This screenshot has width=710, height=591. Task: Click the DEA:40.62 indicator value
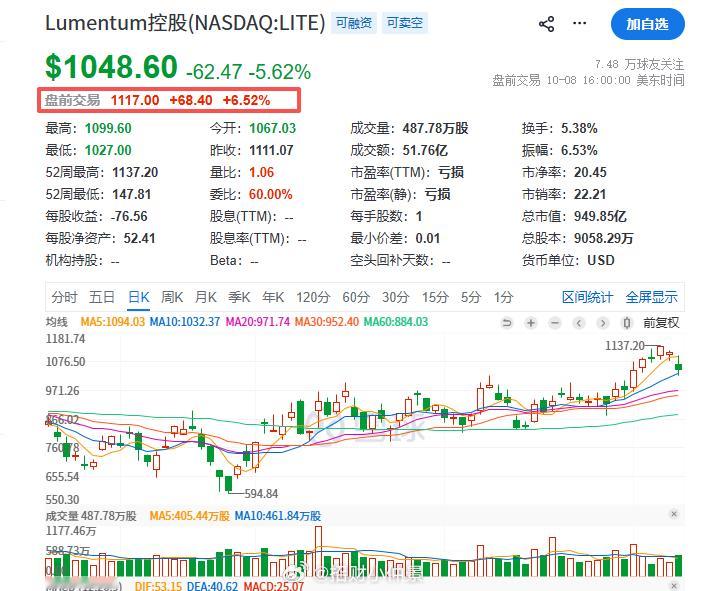tap(212, 586)
